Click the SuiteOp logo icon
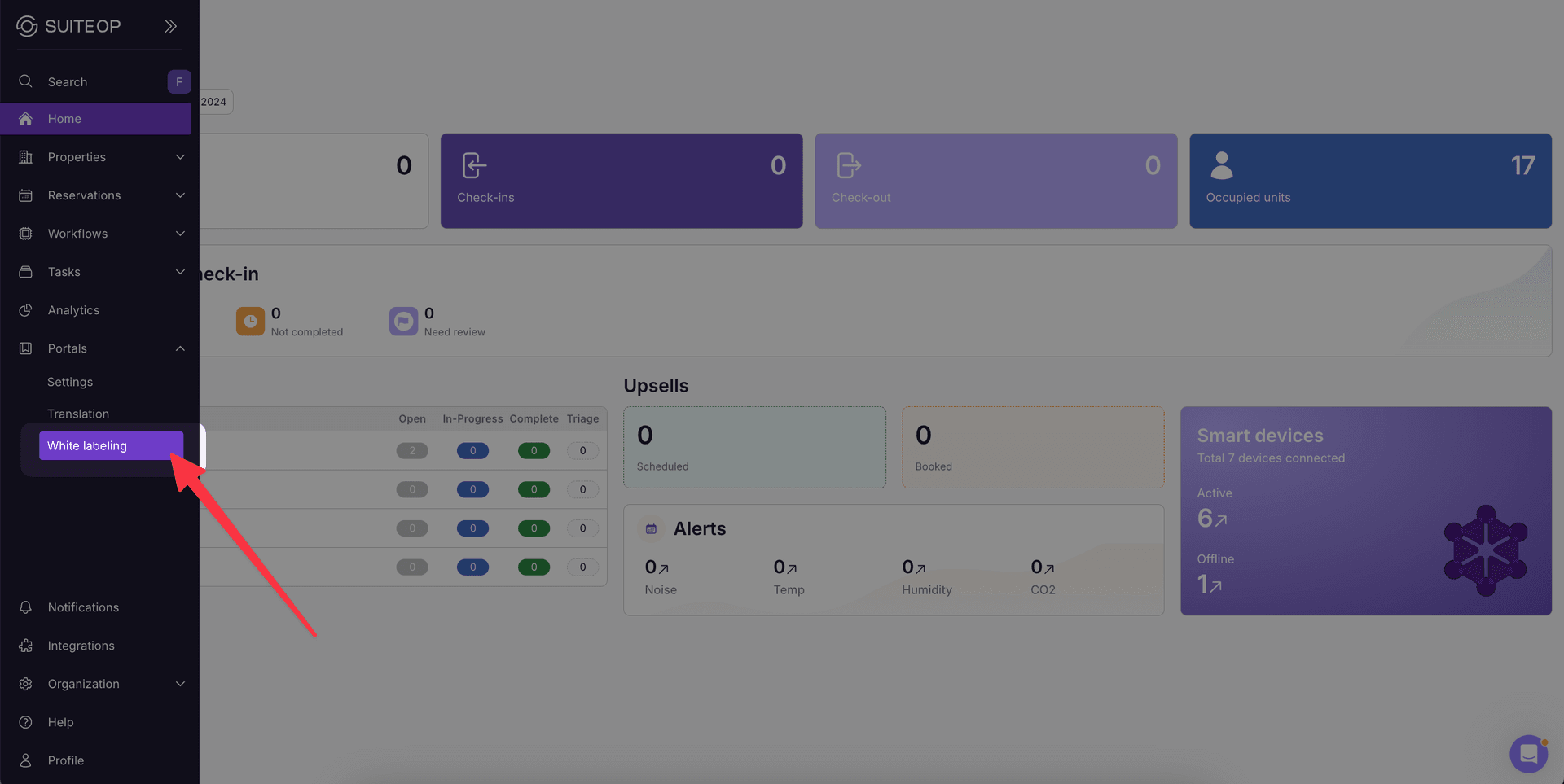1564x784 pixels. pos(25,25)
